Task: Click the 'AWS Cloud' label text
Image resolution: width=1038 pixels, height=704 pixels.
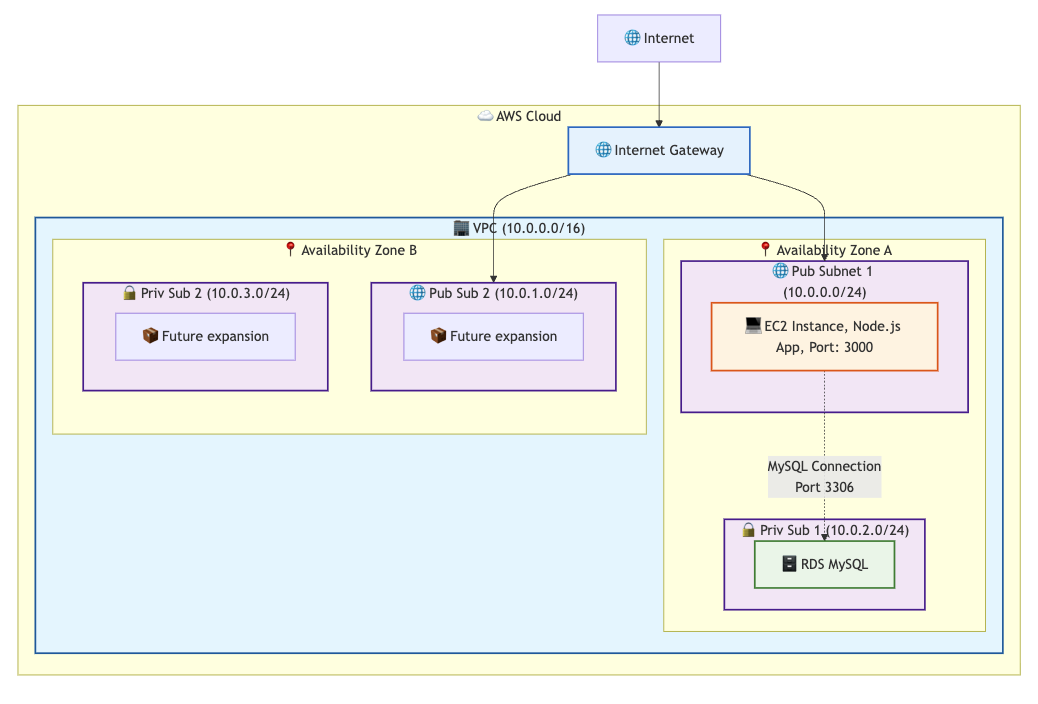Action: (528, 116)
